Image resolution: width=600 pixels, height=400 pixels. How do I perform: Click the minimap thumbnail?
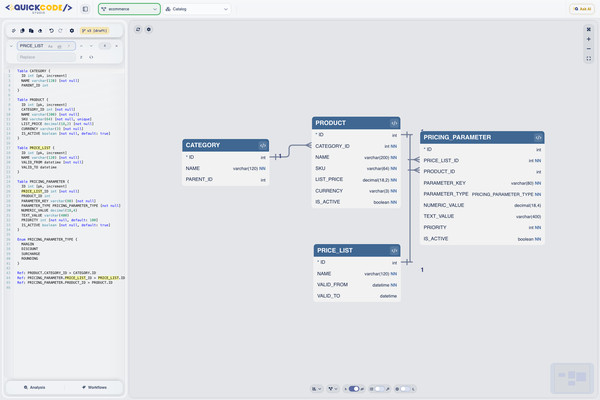coord(572,378)
